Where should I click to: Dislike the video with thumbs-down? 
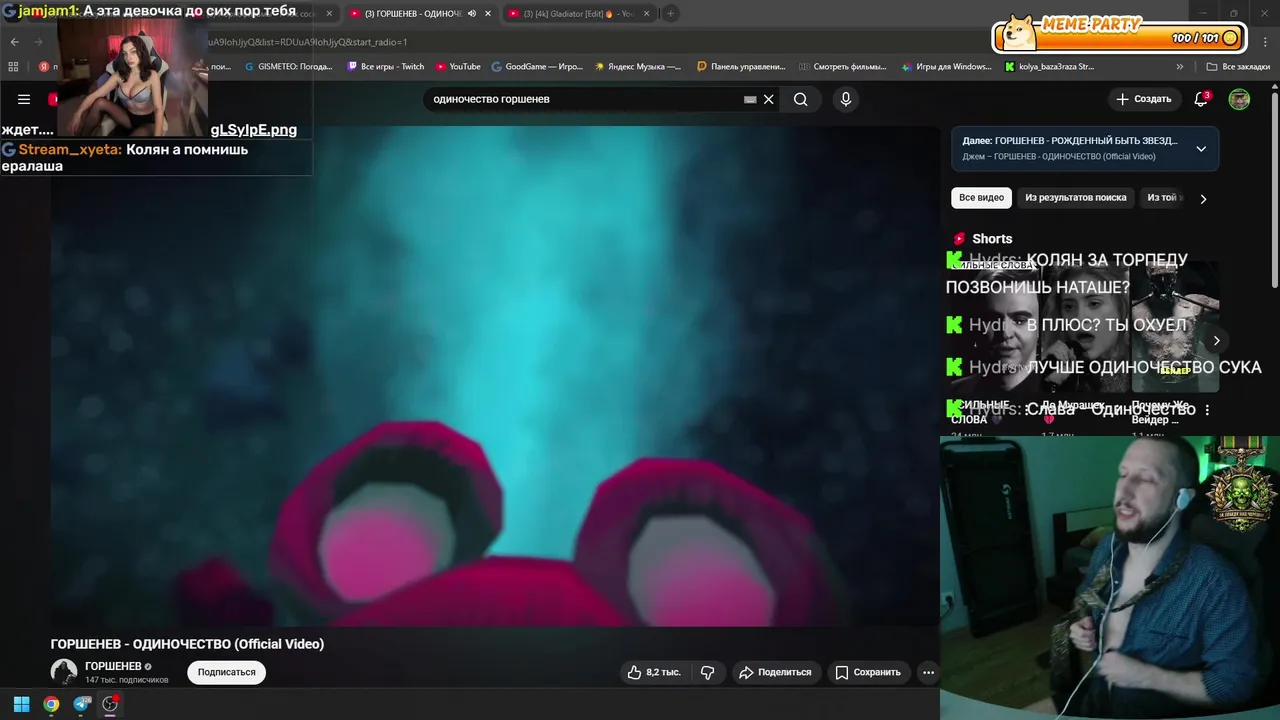click(x=708, y=672)
